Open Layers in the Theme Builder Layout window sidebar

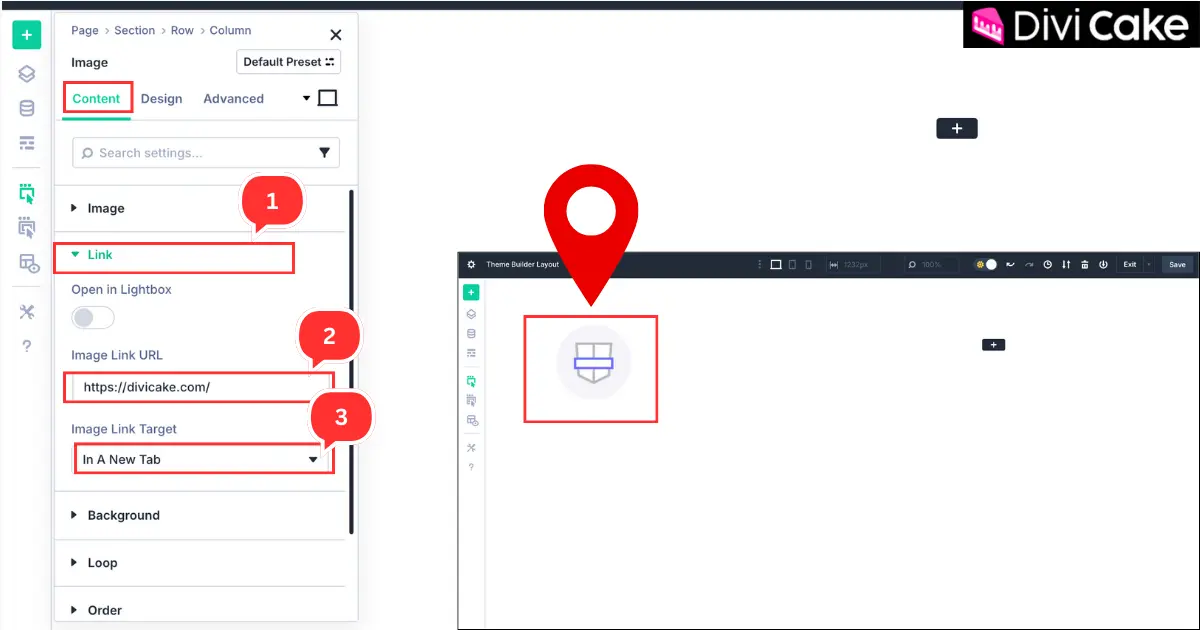pos(471,314)
